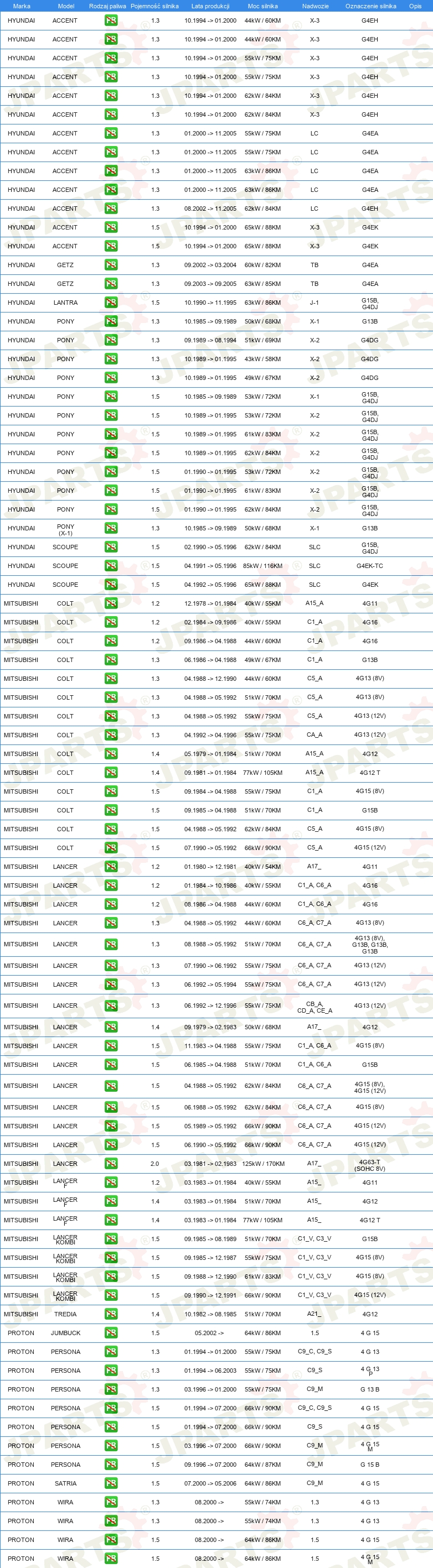Click the Marka column header

(21, 6)
